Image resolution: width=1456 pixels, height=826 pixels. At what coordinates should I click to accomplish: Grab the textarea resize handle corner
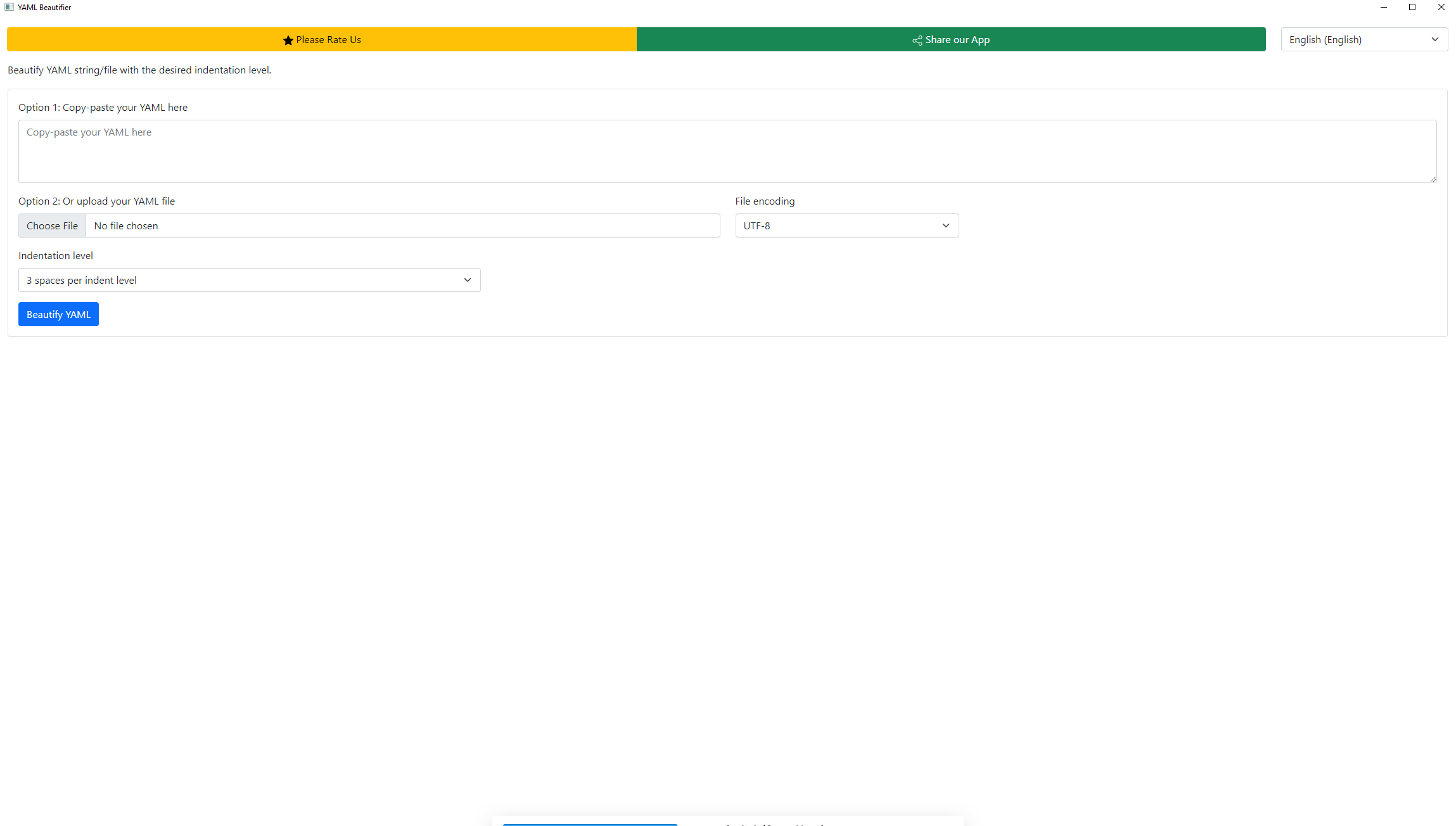(1433, 179)
